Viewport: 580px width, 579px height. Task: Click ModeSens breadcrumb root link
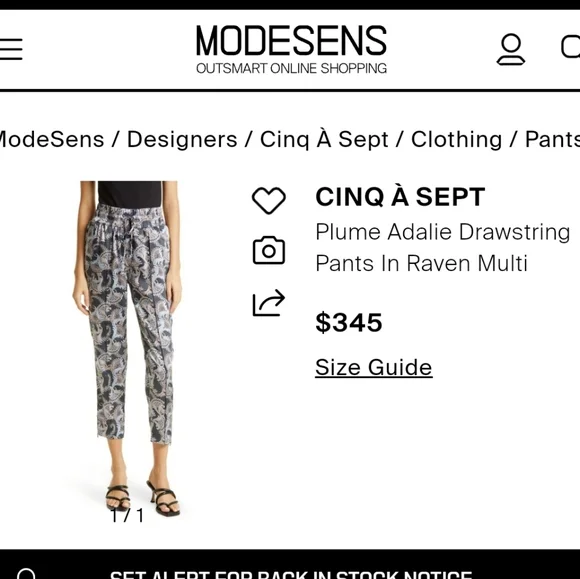pos(52,139)
